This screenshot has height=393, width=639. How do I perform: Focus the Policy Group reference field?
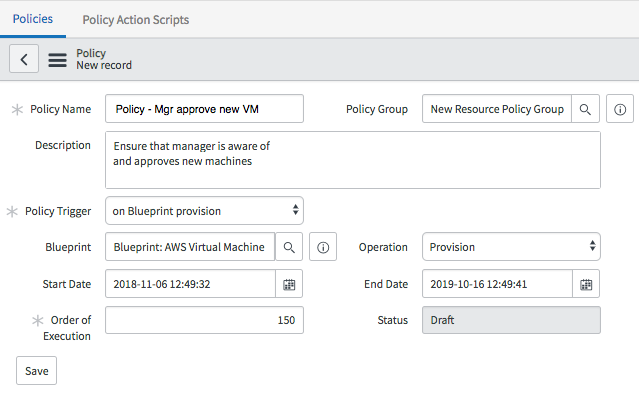[497, 109]
